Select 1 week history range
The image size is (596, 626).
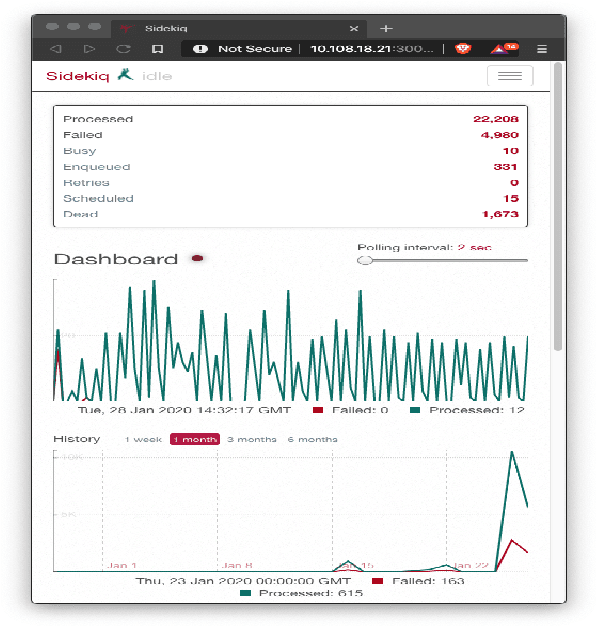click(x=143, y=439)
